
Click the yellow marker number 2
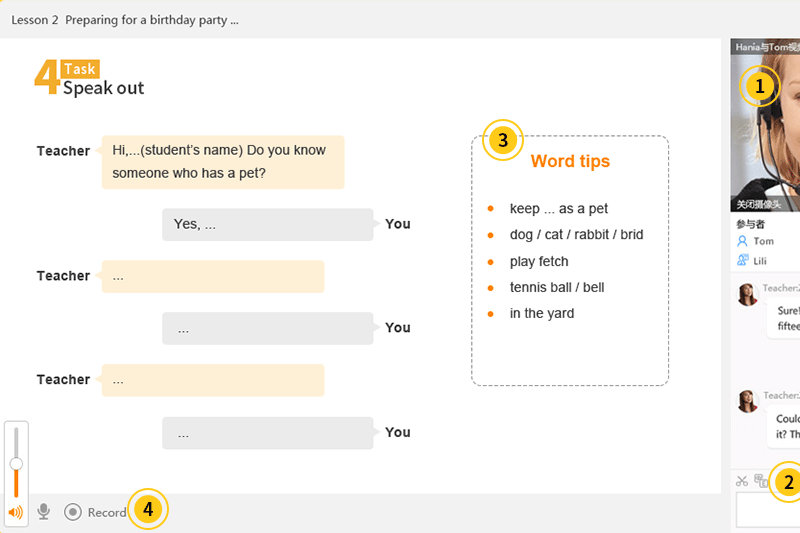click(x=788, y=483)
